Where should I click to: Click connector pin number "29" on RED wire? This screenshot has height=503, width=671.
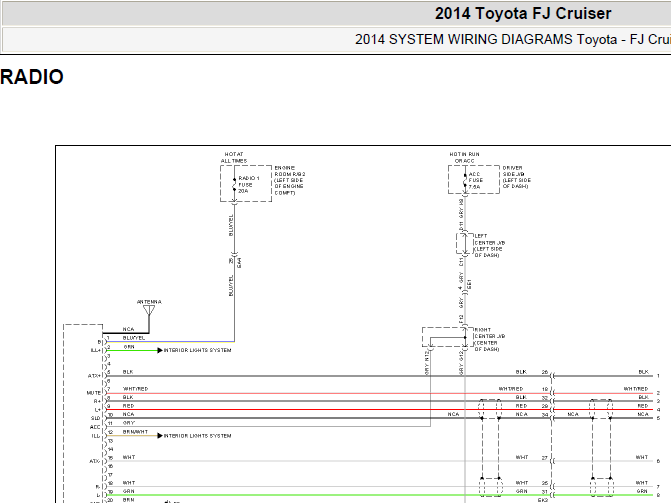[545, 406]
